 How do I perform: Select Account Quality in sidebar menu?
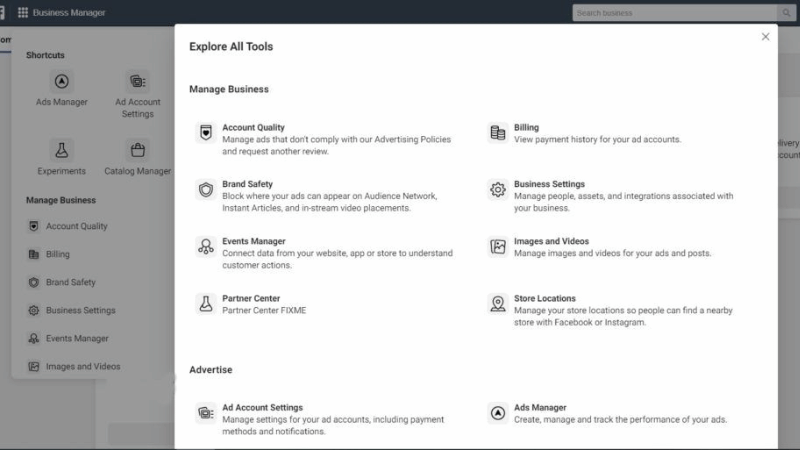click(x=77, y=226)
